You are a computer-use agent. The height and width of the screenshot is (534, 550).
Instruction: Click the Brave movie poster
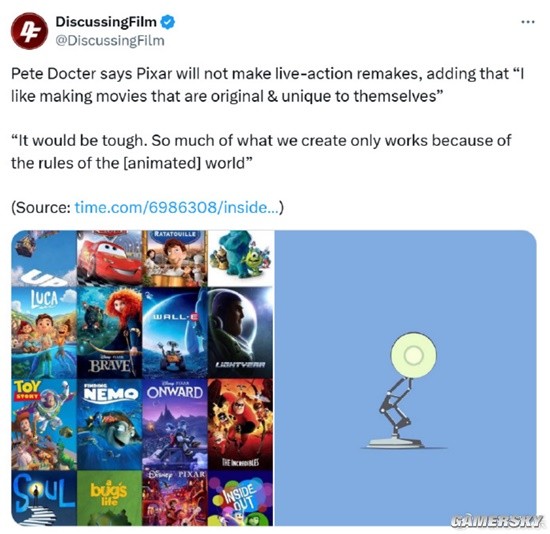tap(109, 333)
